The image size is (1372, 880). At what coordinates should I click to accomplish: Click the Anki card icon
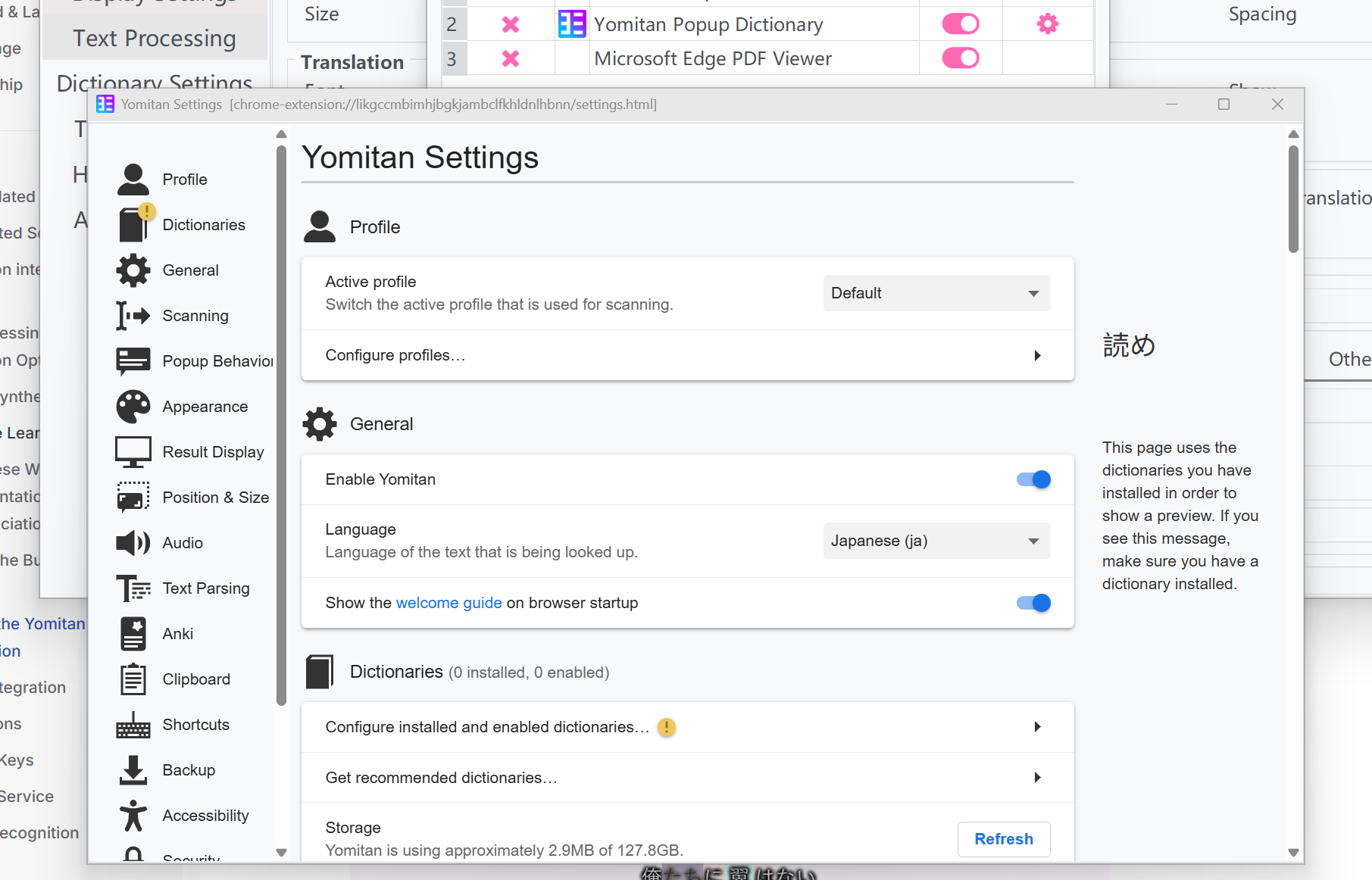point(133,634)
